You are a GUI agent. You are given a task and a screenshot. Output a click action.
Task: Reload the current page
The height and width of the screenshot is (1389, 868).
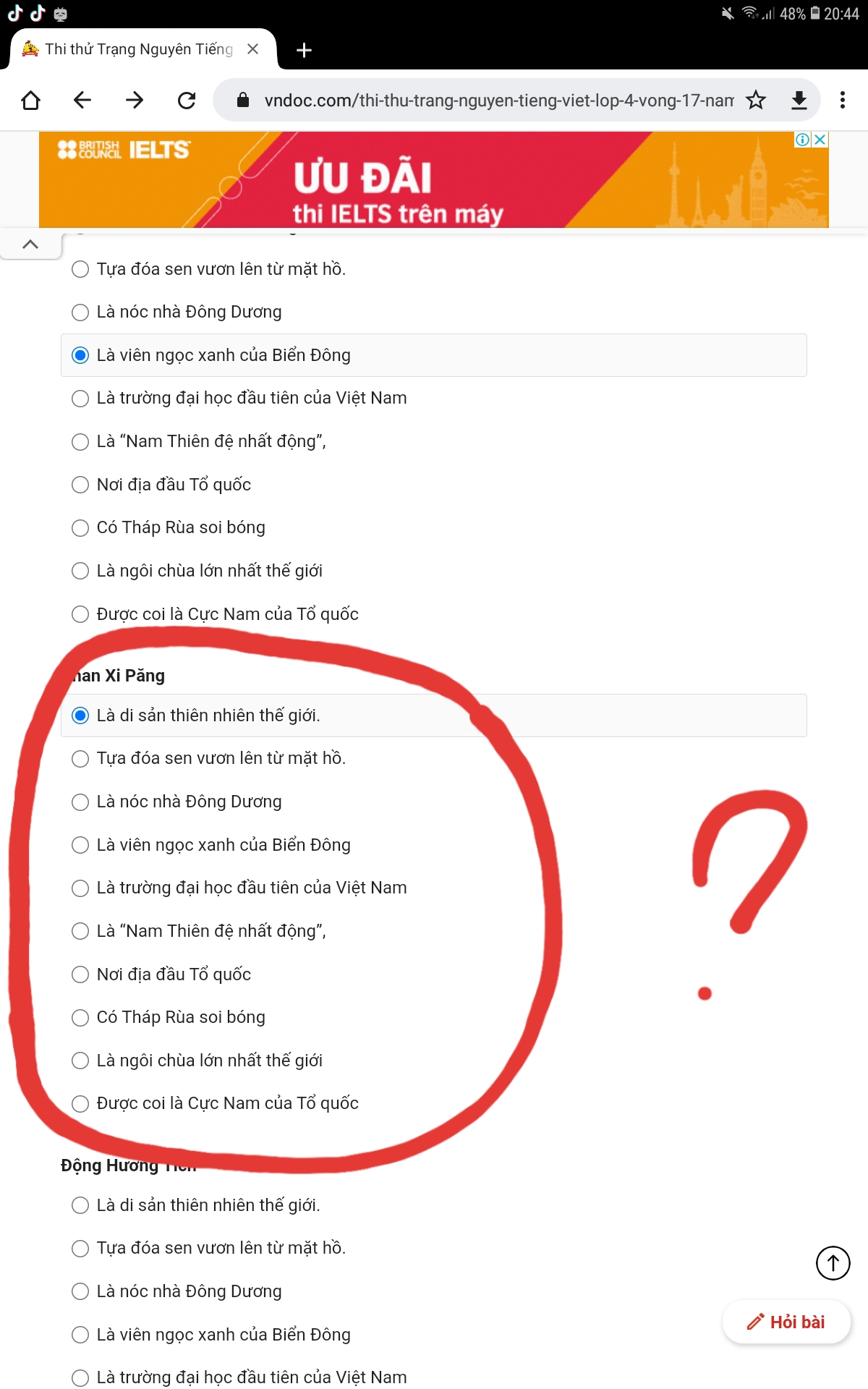tap(187, 100)
